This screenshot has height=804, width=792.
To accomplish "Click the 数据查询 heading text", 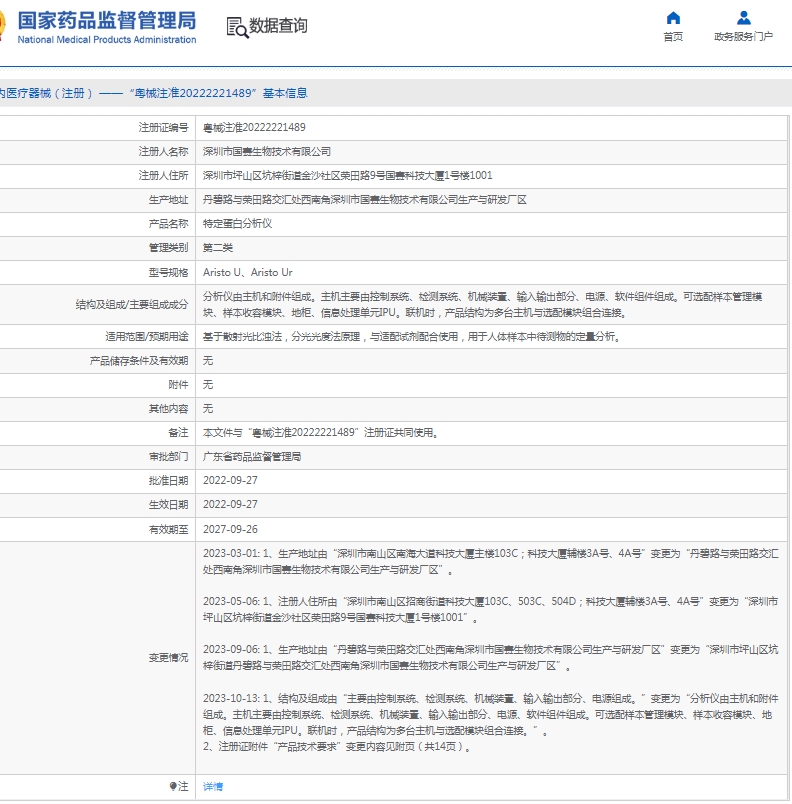I will 278,25.
